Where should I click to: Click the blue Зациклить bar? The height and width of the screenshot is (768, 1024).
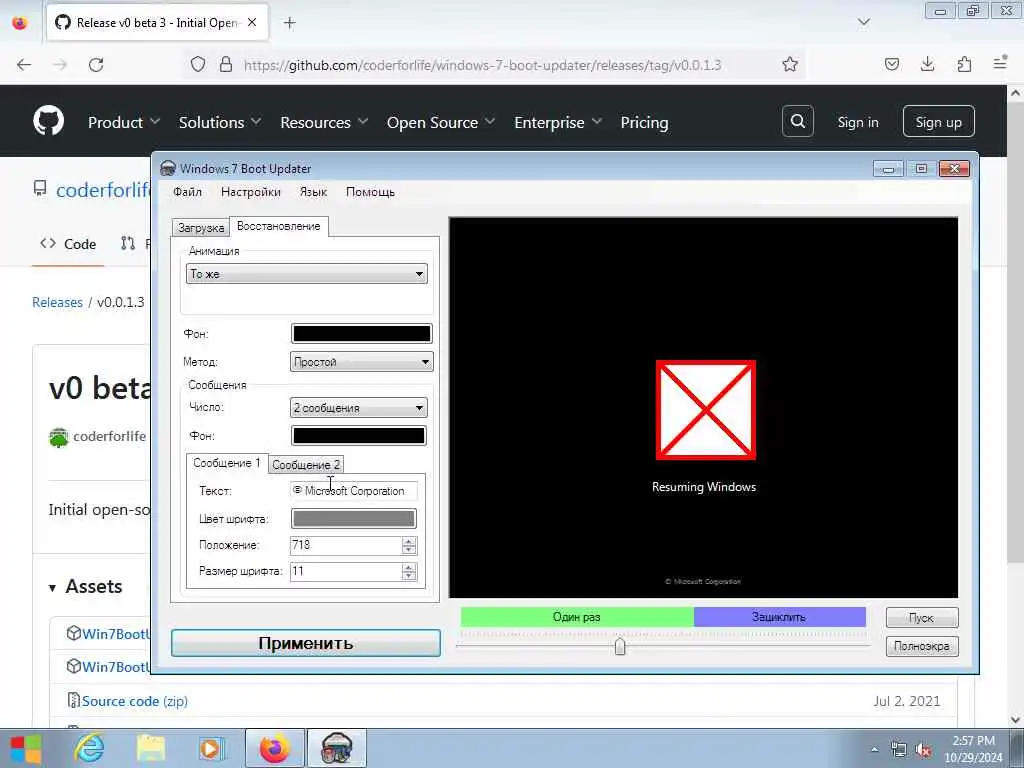click(779, 616)
